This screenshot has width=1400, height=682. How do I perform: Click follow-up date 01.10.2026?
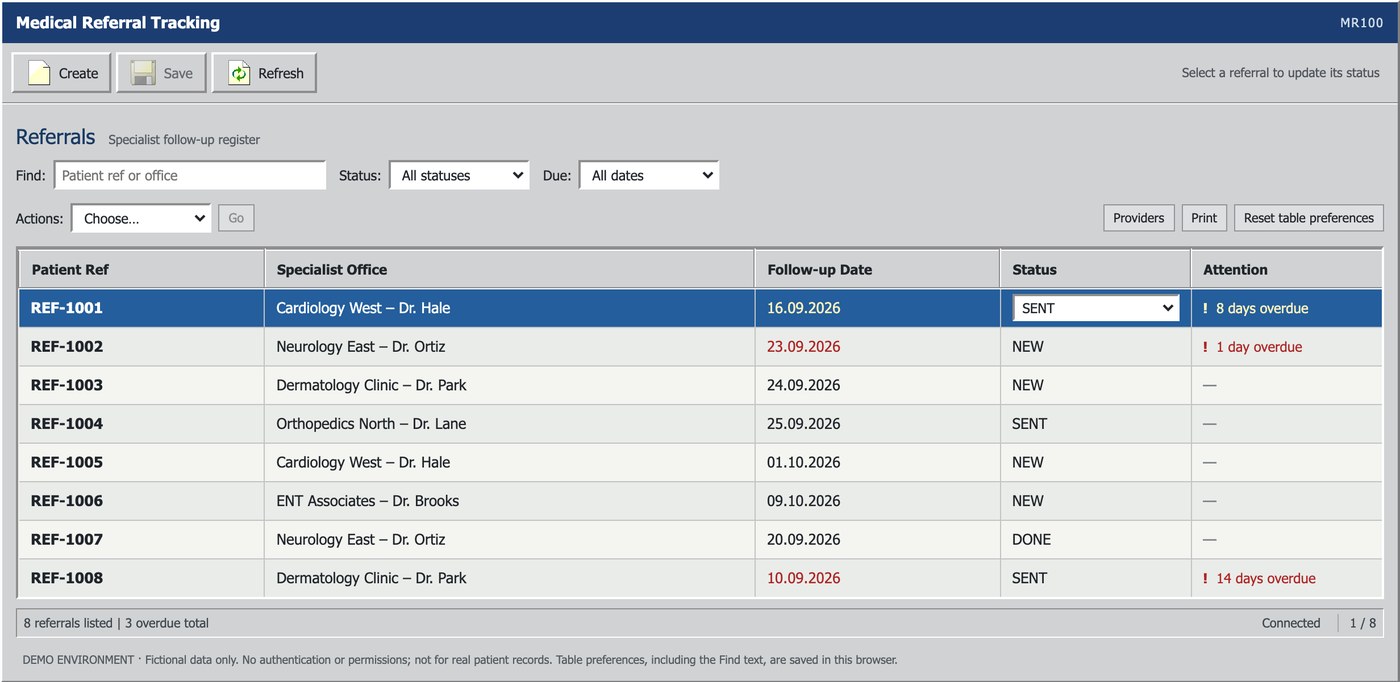(804, 462)
